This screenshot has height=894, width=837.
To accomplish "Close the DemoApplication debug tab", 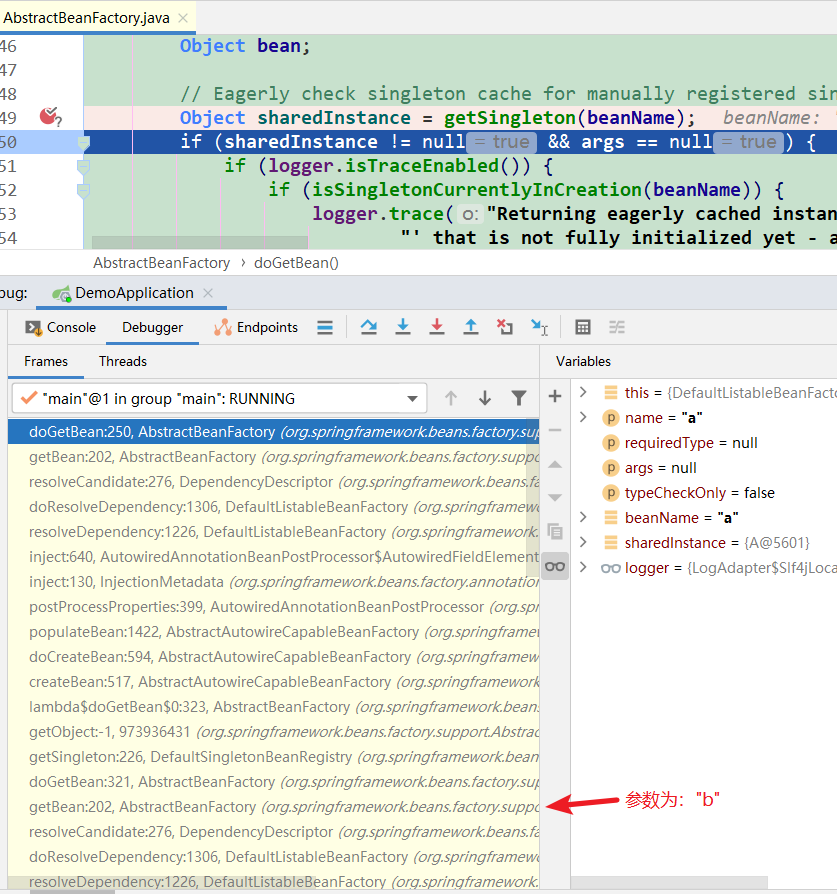I will [208, 293].
